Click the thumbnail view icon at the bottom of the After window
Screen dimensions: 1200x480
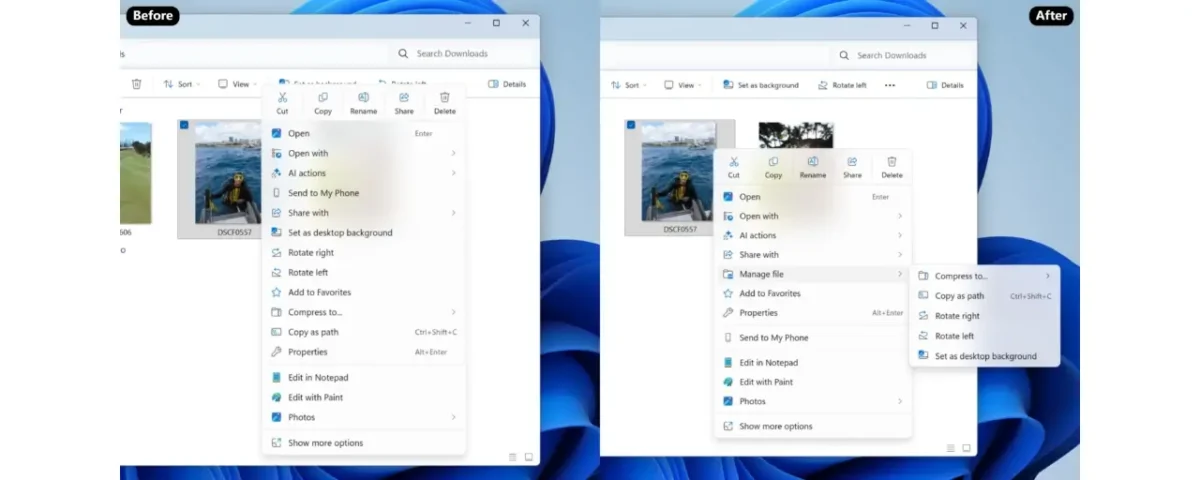(967, 448)
